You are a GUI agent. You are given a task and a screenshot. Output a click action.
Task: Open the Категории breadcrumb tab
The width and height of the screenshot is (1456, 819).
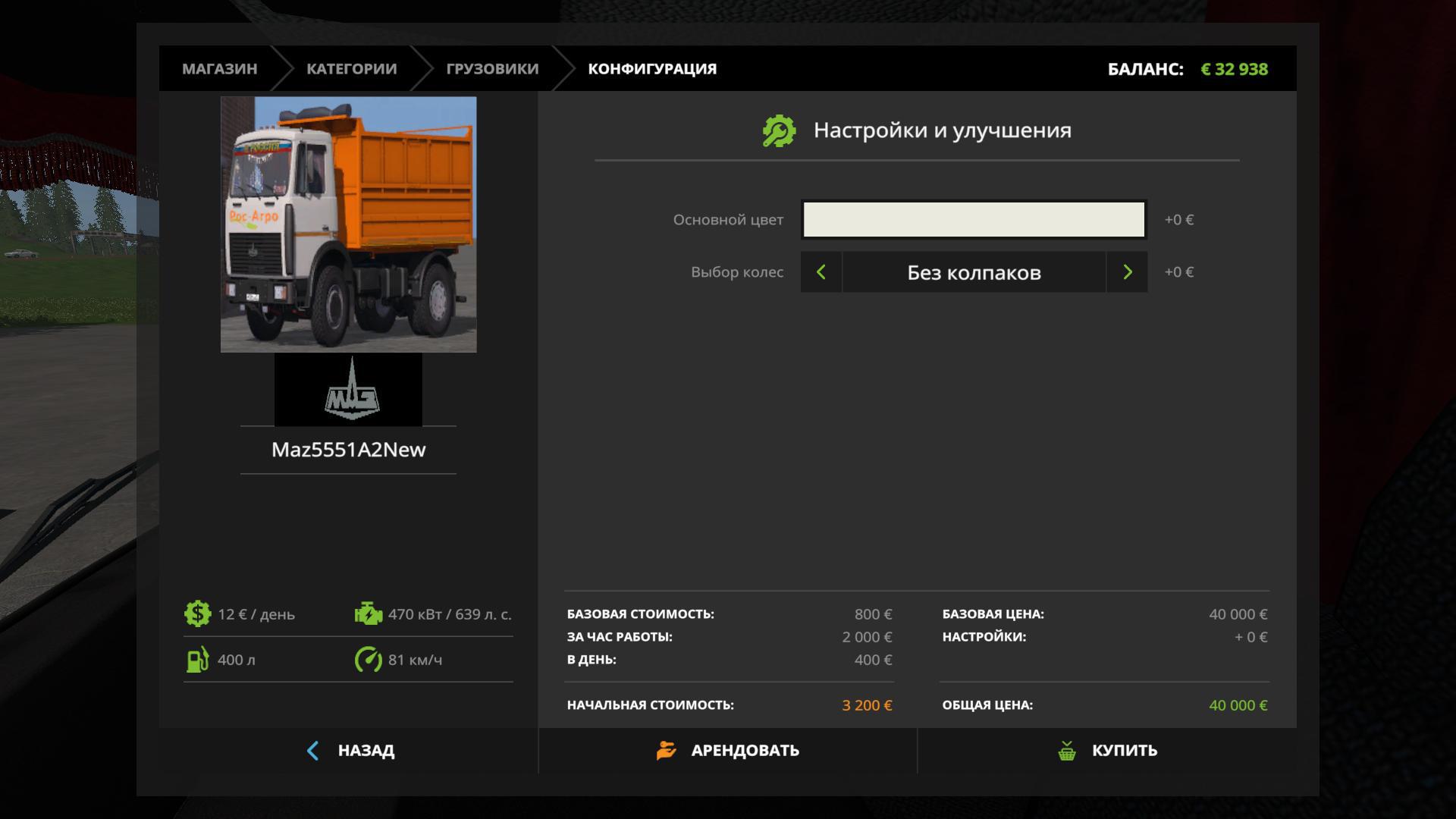tap(351, 69)
